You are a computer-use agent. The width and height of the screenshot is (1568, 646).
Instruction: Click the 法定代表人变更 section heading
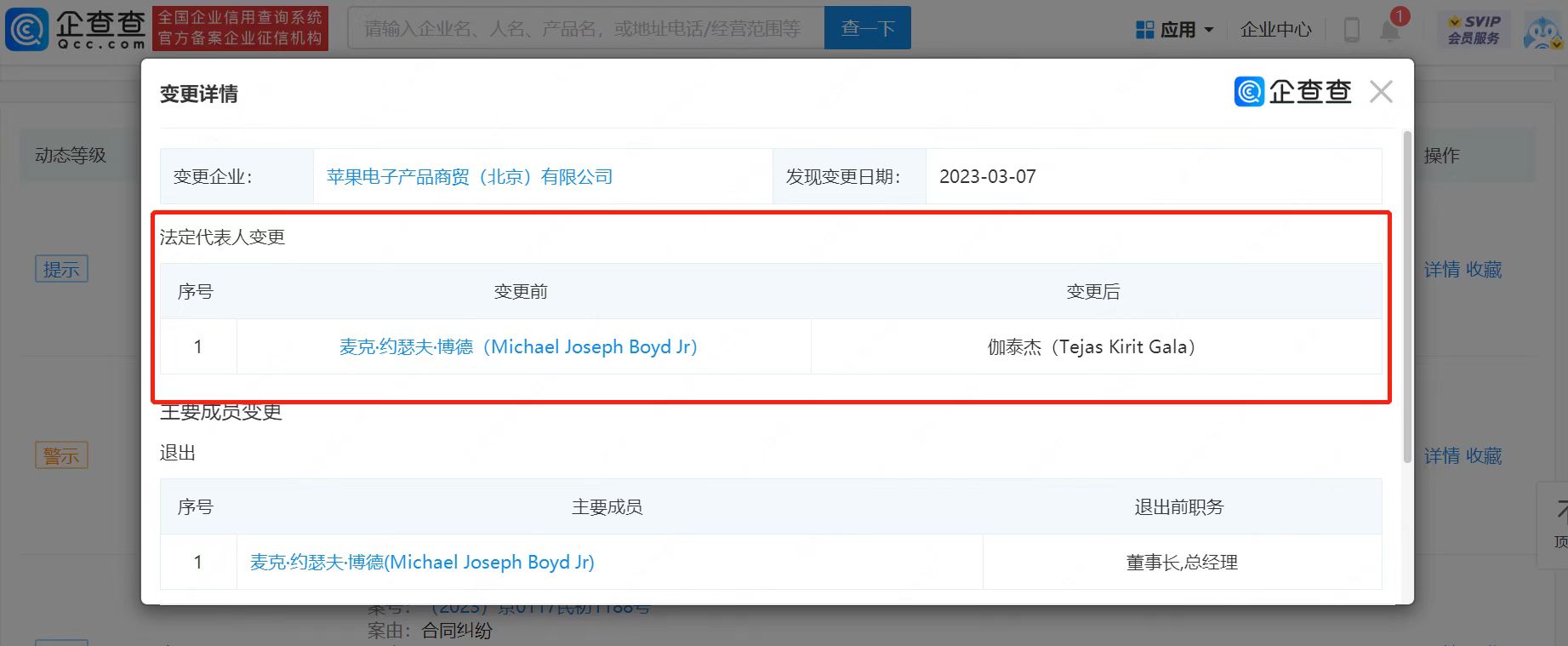click(x=222, y=237)
